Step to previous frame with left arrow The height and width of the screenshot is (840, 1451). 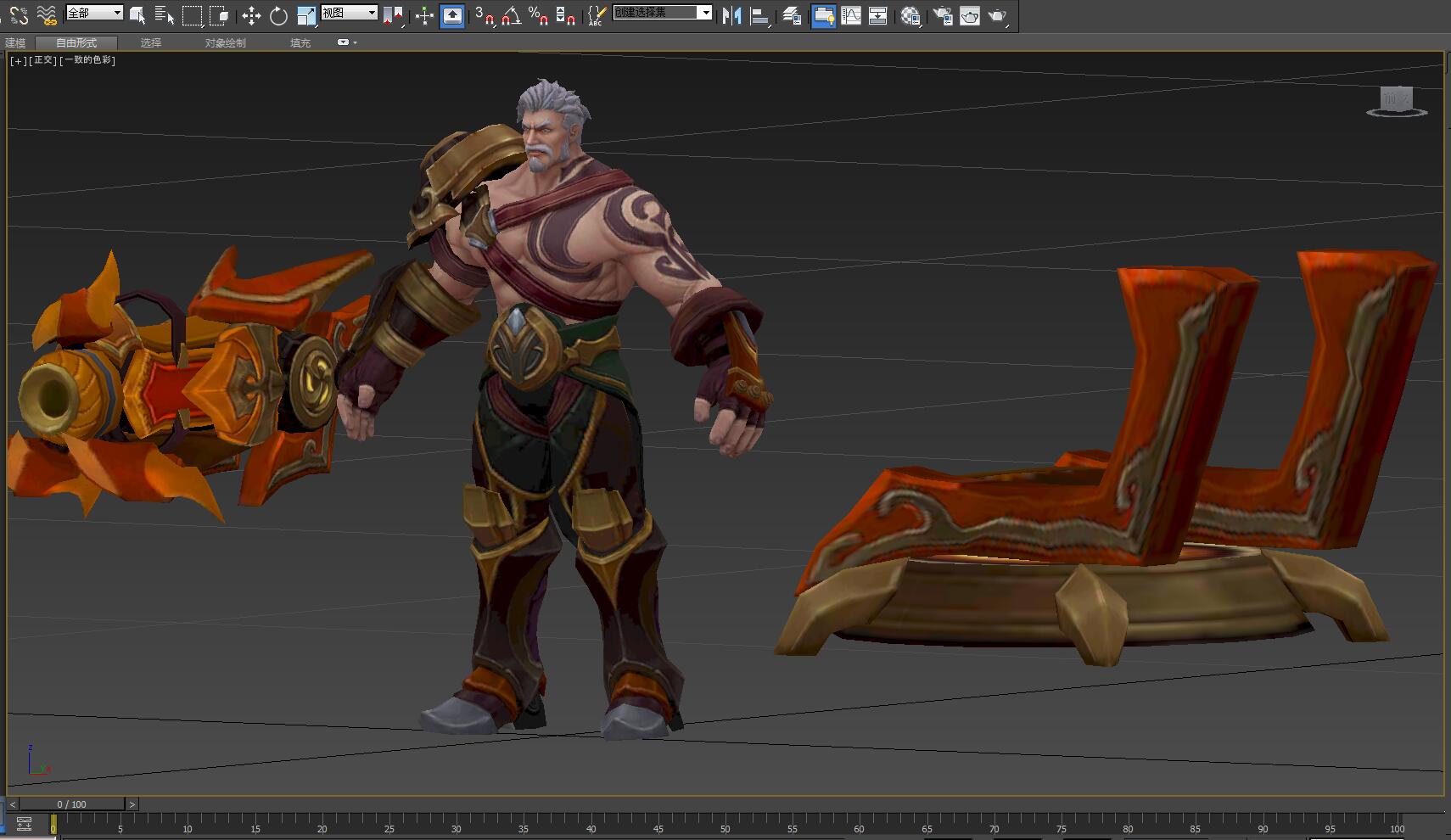pyautogui.click(x=12, y=804)
